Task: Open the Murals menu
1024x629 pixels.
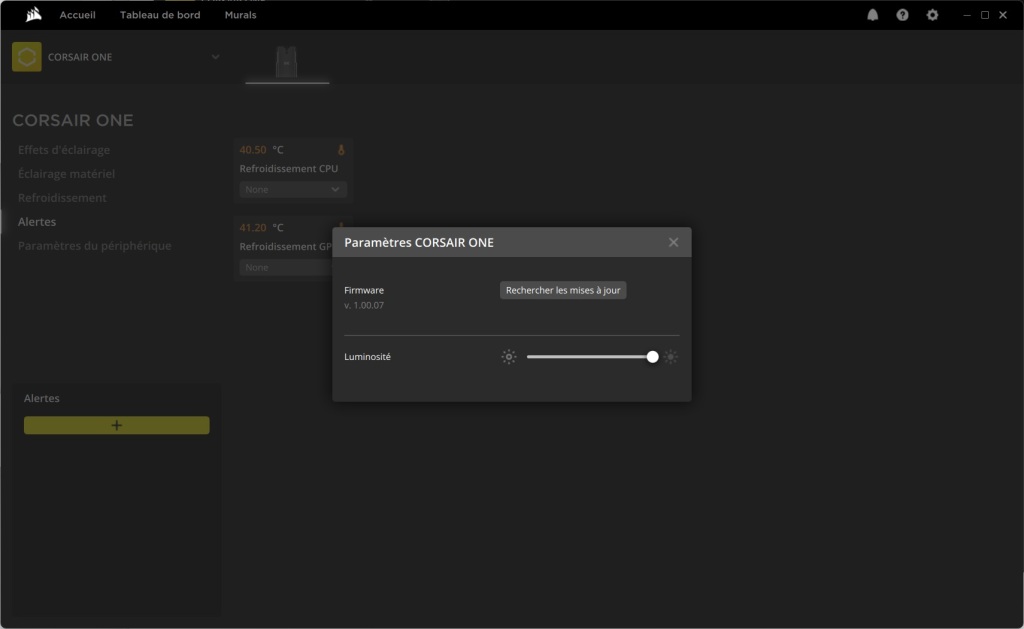Action: point(240,15)
